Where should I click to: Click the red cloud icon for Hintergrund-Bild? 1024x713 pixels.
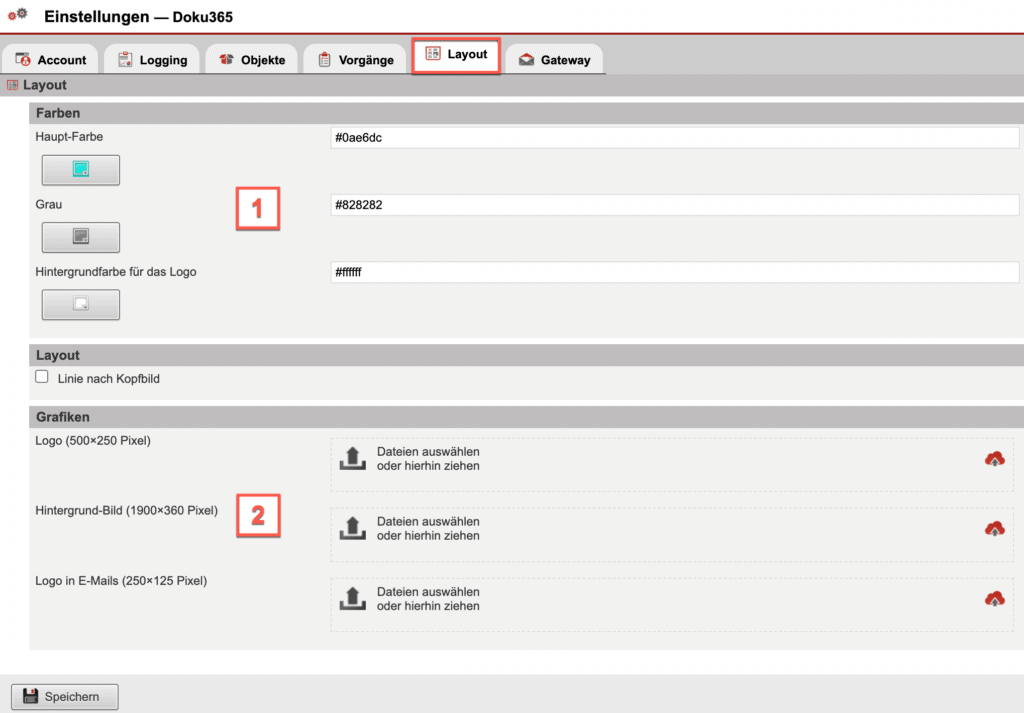pos(996,528)
